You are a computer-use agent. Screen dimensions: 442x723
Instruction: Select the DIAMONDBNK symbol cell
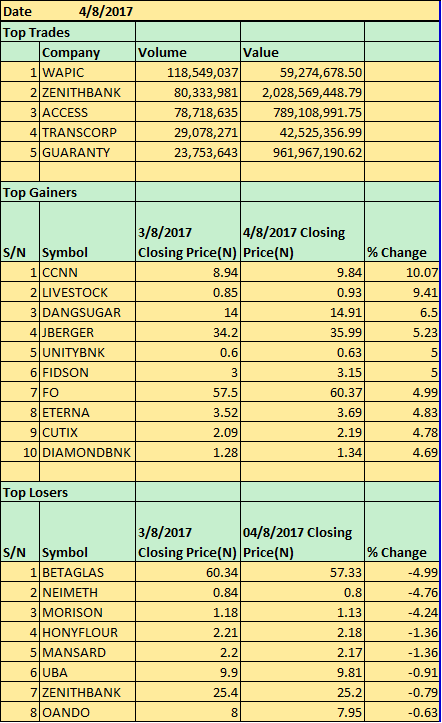click(x=88, y=452)
